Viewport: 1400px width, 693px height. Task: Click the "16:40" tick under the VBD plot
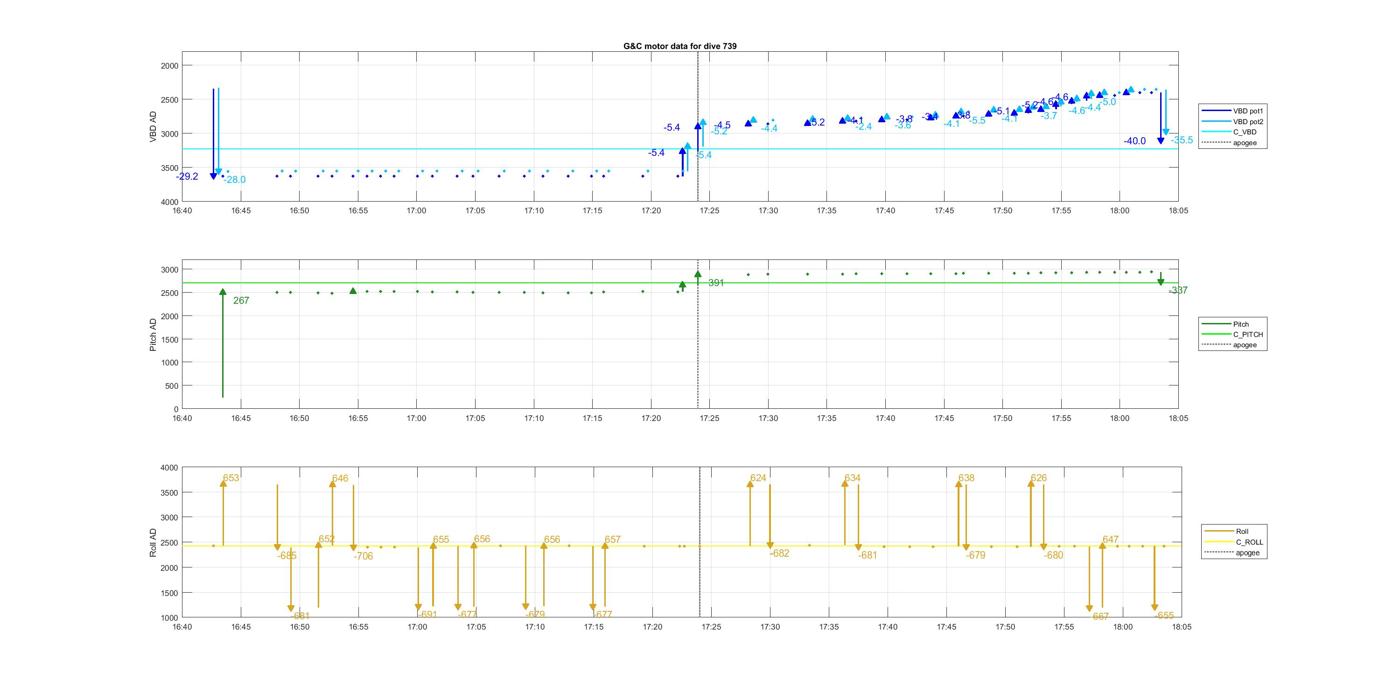click(181, 211)
